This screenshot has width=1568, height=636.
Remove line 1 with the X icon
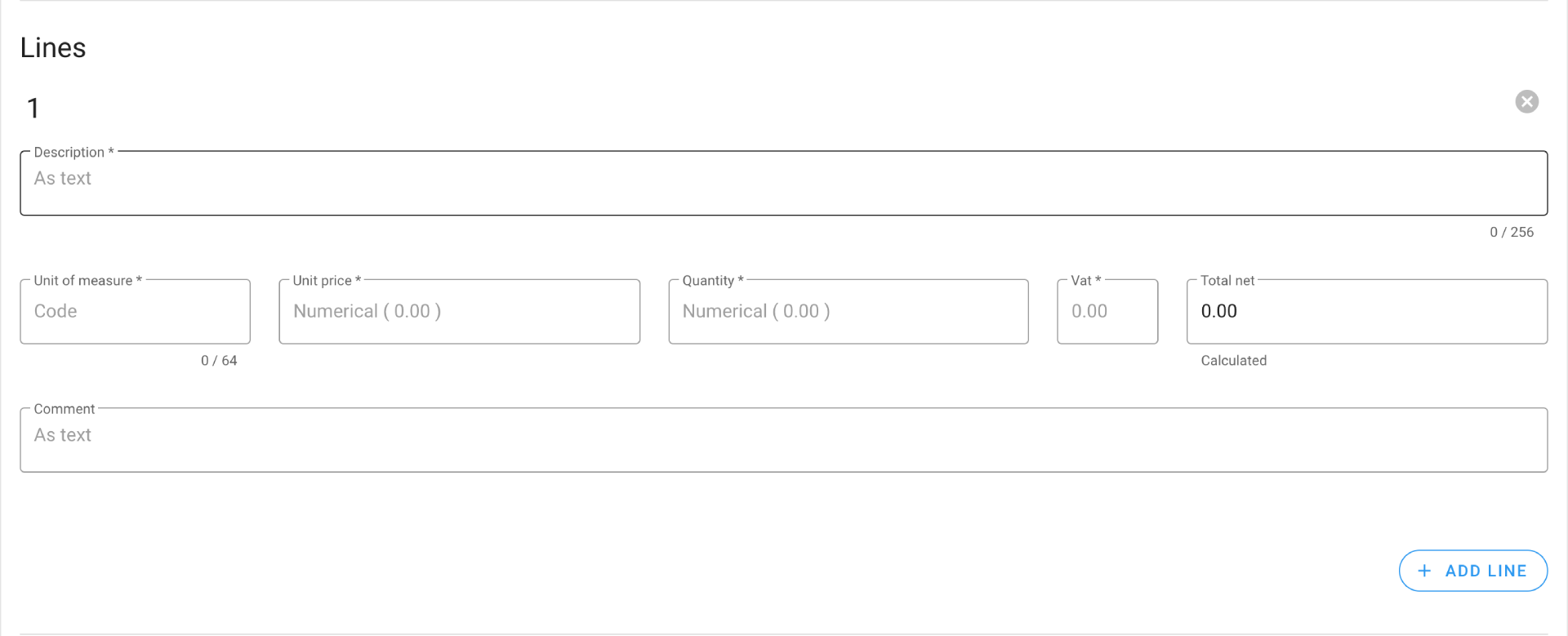(1526, 102)
